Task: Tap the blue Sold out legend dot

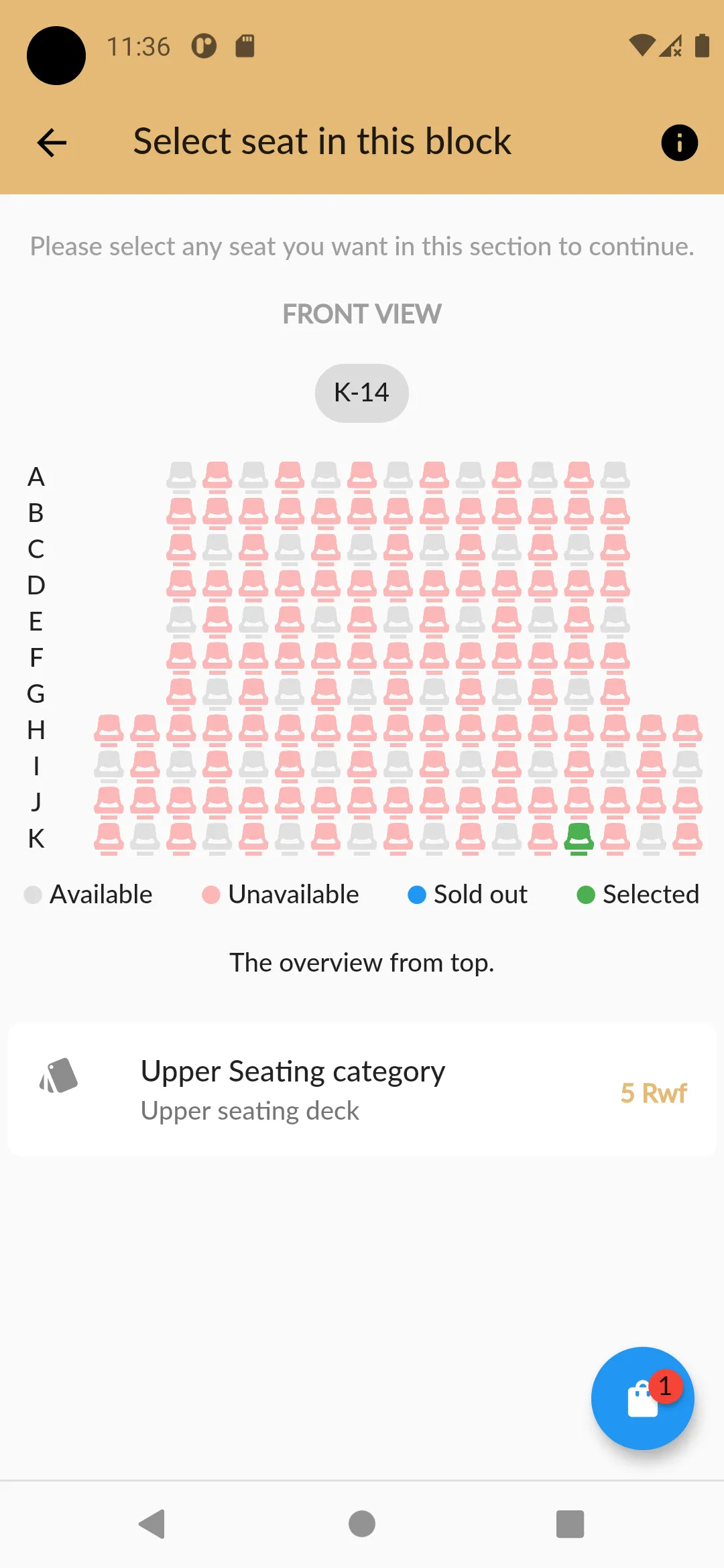Action: [x=417, y=895]
